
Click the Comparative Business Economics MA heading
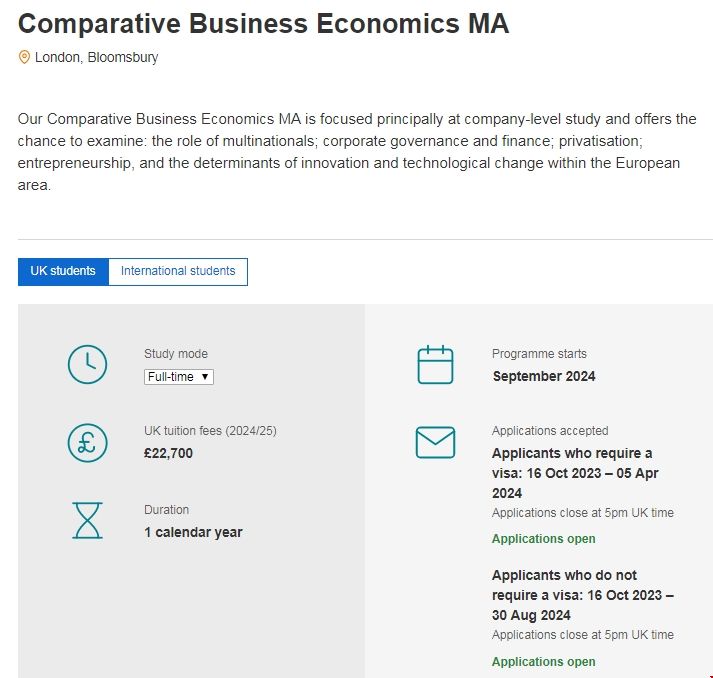[263, 24]
